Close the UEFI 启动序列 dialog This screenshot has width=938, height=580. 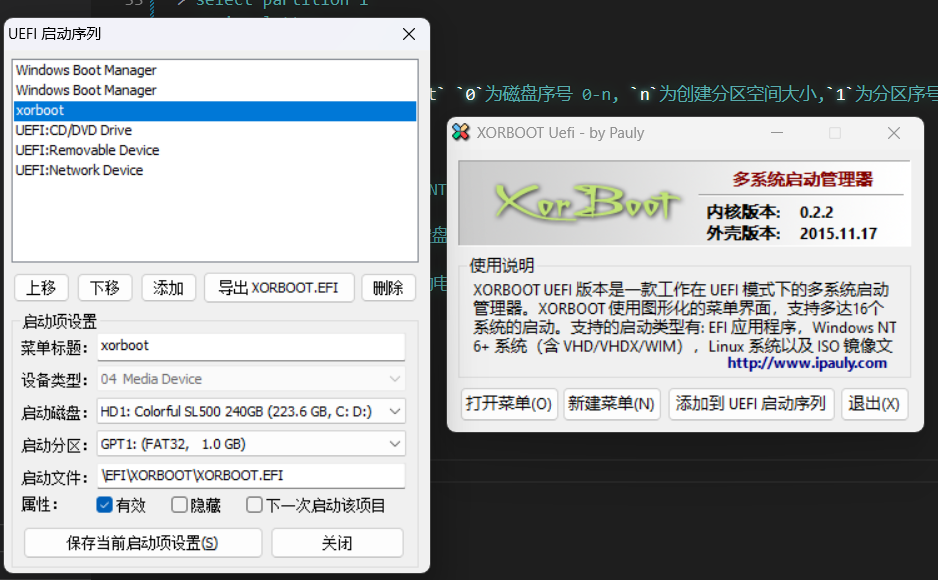409,34
